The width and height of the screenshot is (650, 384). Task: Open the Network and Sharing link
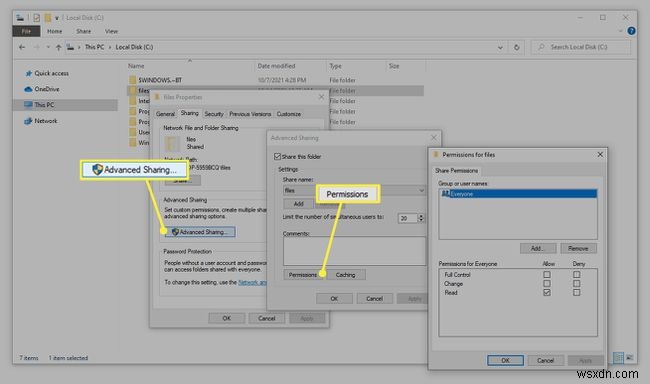tap(252, 282)
